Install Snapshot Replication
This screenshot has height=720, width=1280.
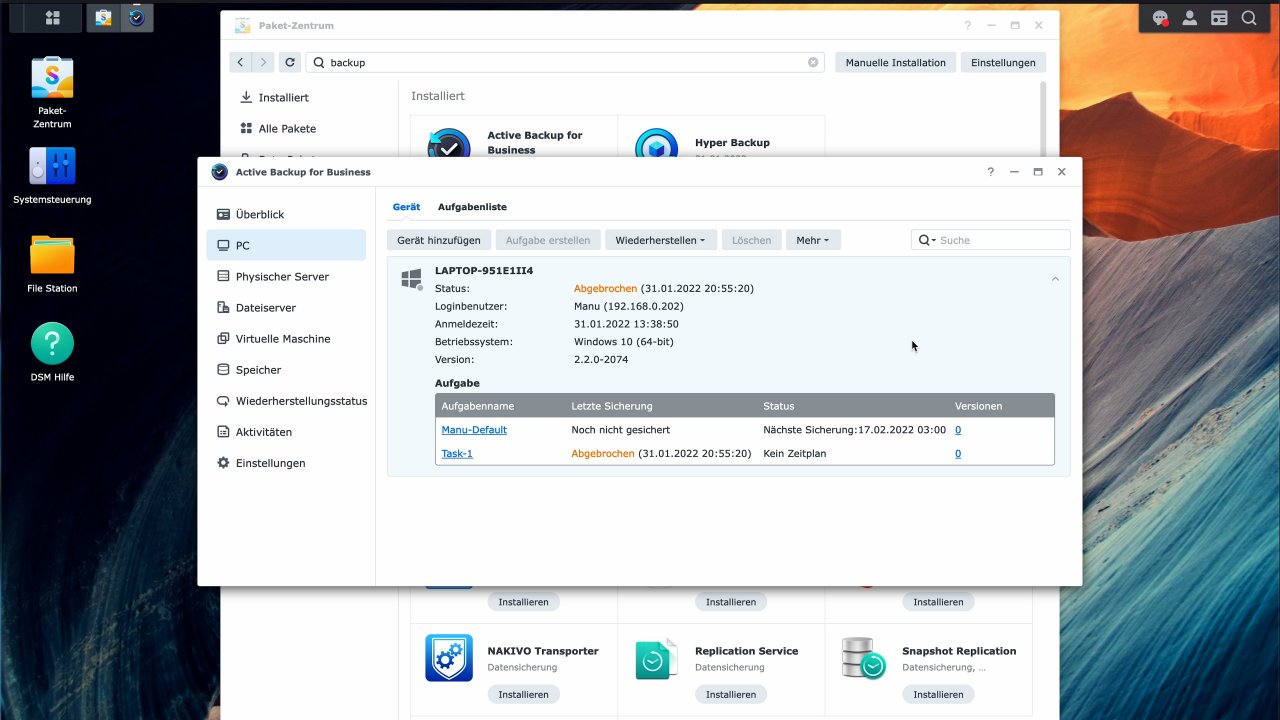(938, 694)
